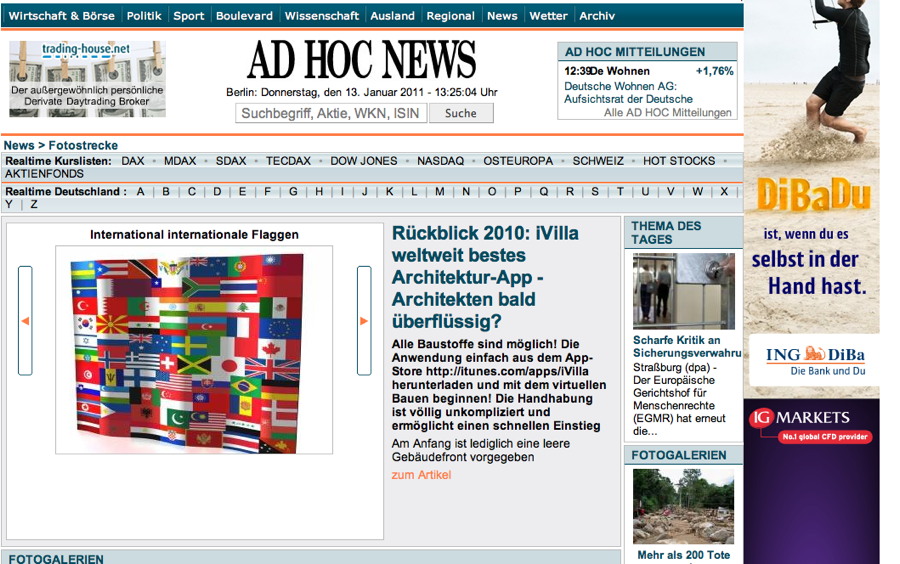This screenshot has height=564, width=900.
Task: Select Wissenschaft in the top navigation
Action: pyautogui.click(x=321, y=16)
